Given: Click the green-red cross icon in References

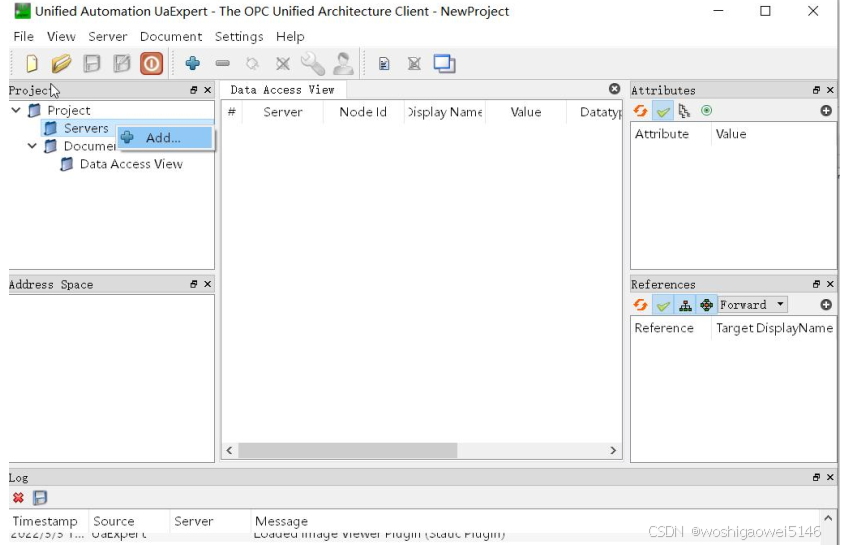Looking at the screenshot, I should click(706, 306).
